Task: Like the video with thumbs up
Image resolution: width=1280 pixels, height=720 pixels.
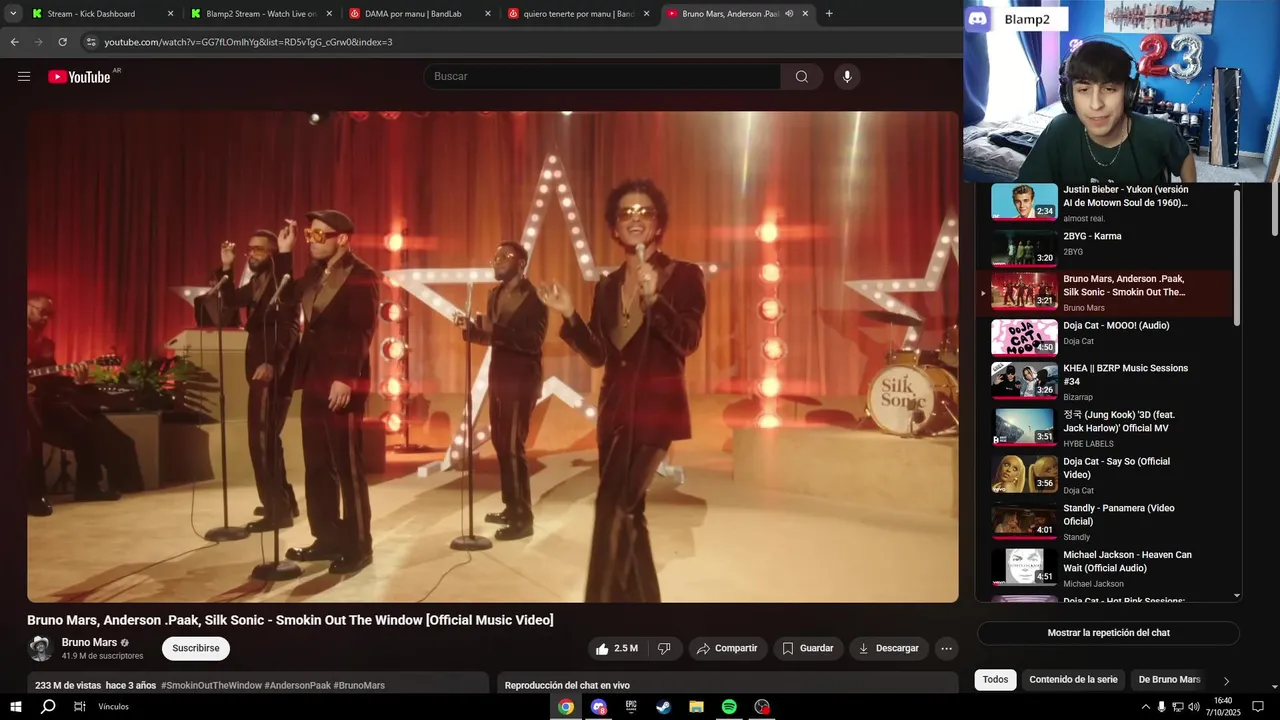Action: (617, 648)
